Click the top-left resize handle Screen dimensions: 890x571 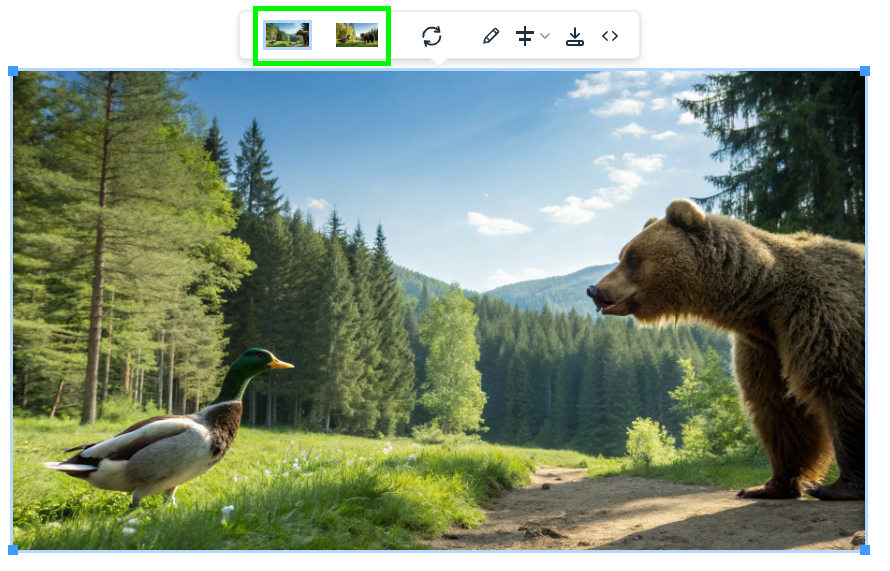[x=13, y=71]
